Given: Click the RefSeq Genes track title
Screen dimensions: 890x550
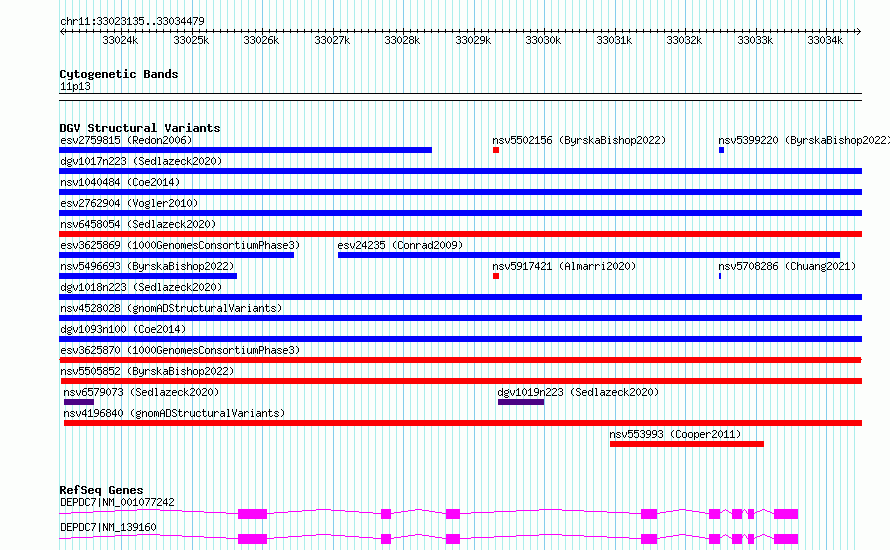Looking at the screenshot, I should (101, 490).
